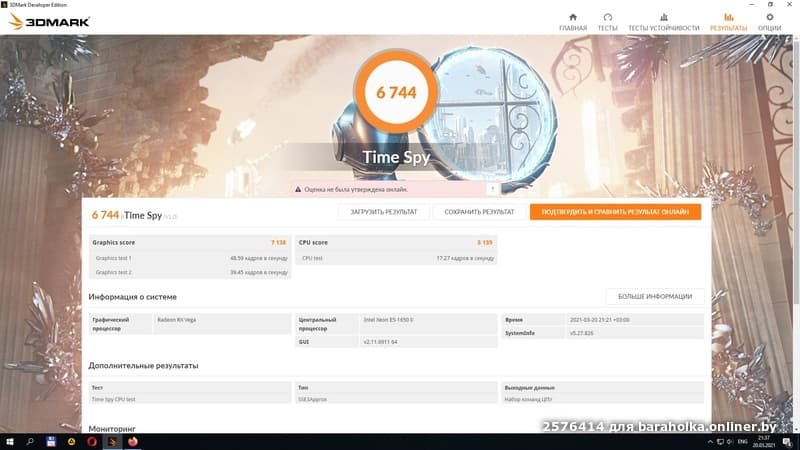Click the volume tray icon

coord(730,442)
